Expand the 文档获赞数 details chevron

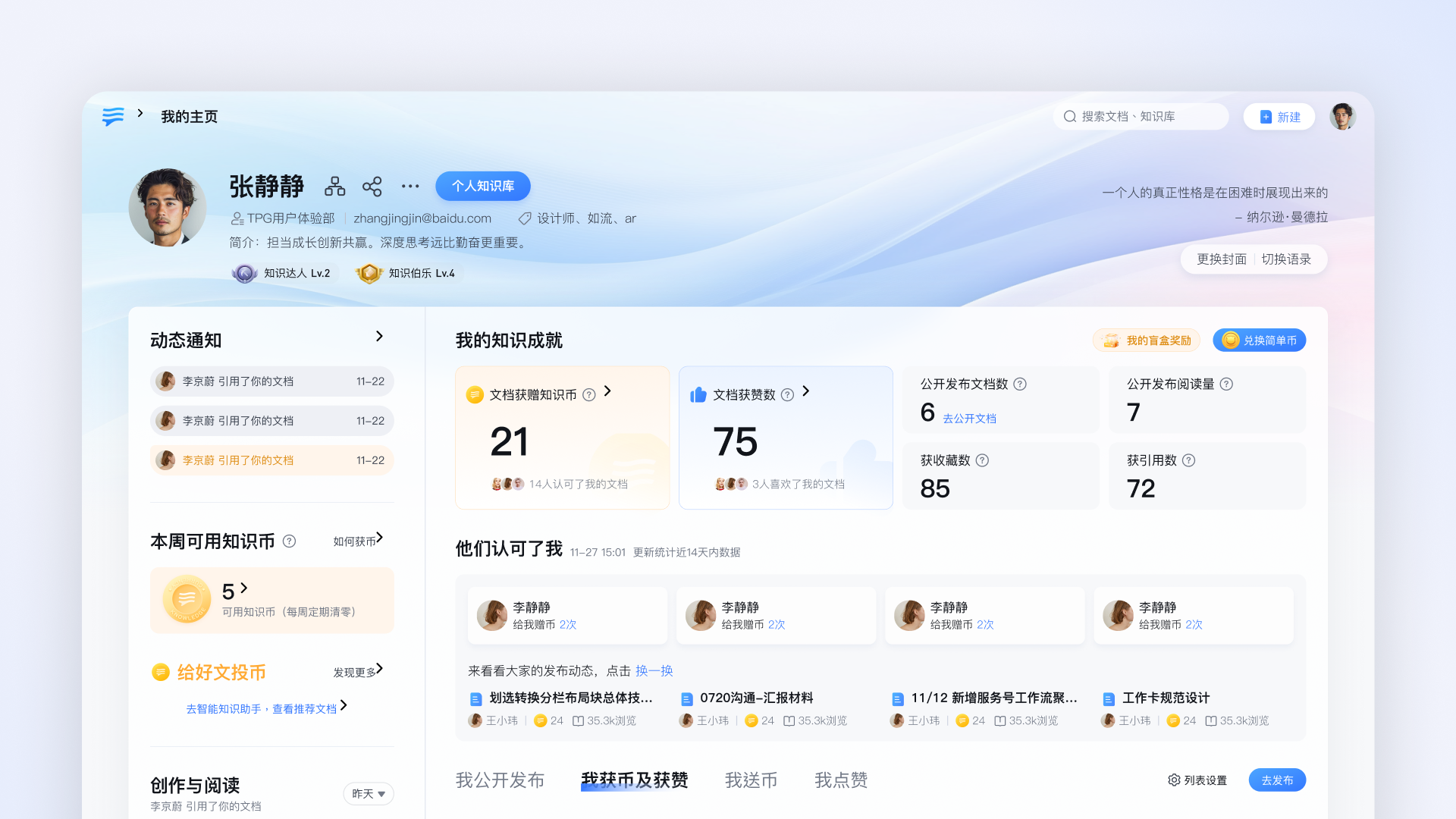click(806, 391)
